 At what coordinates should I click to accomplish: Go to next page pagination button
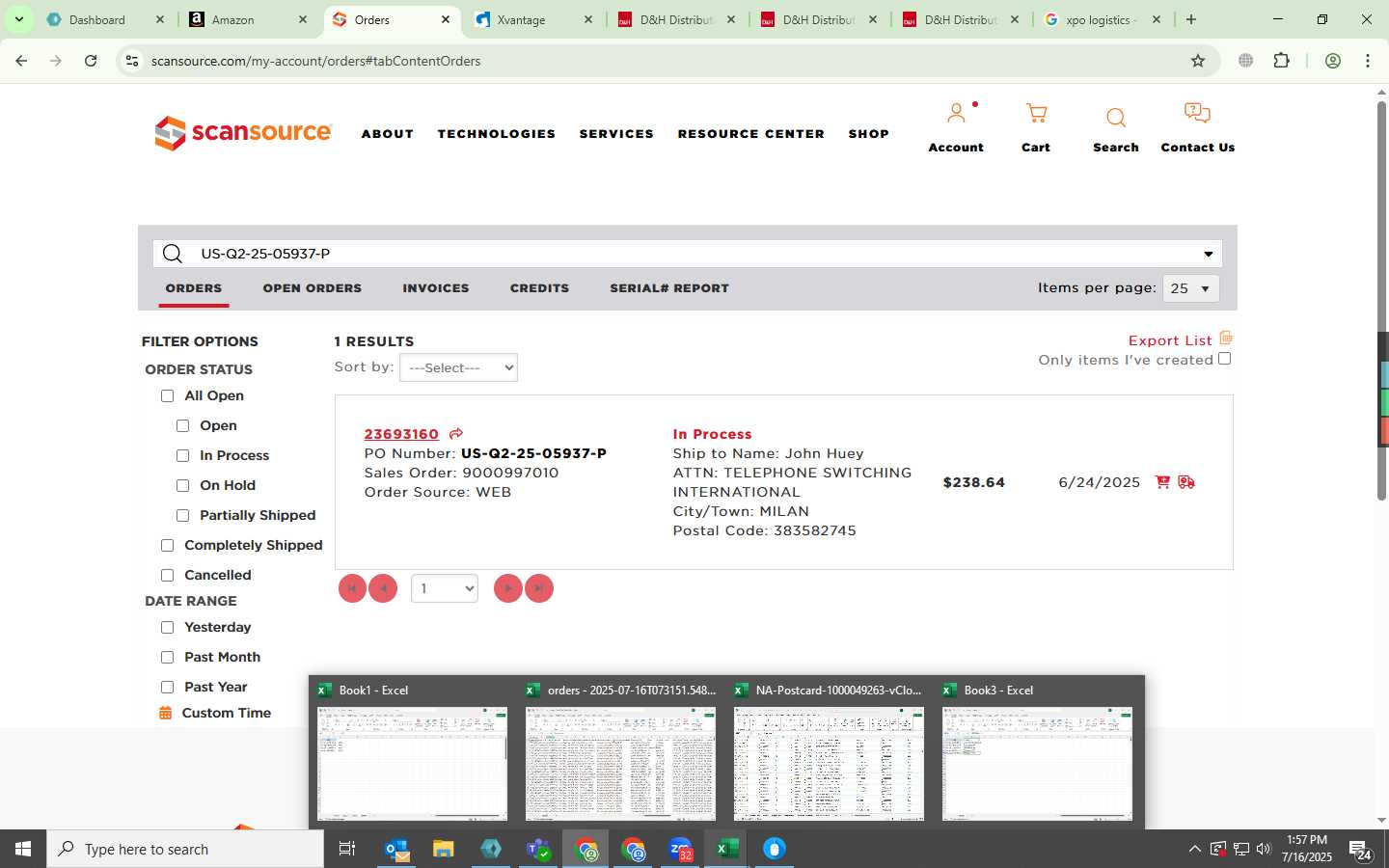[507, 588]
